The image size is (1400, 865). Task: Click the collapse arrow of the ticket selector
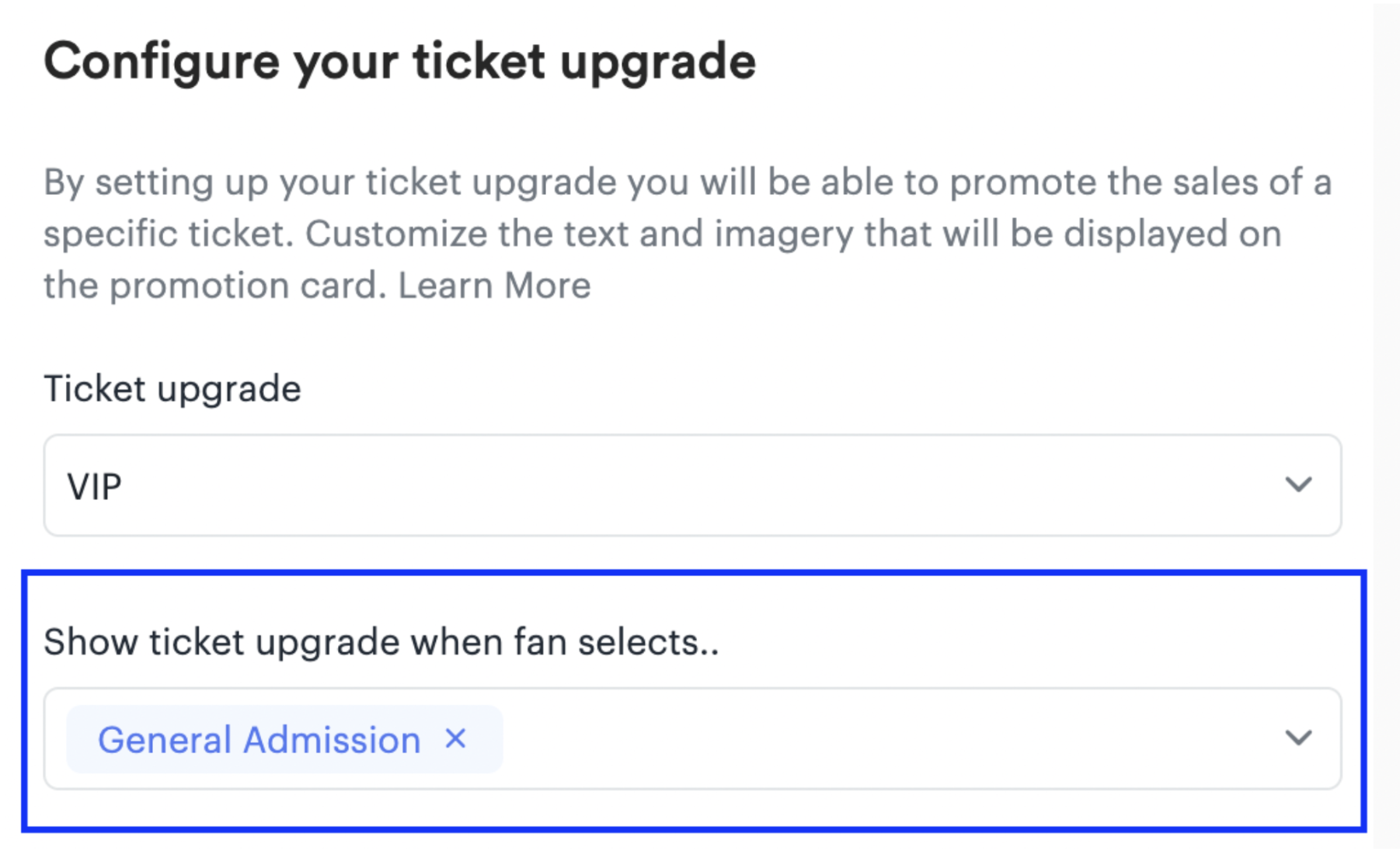click(1298, 739)
